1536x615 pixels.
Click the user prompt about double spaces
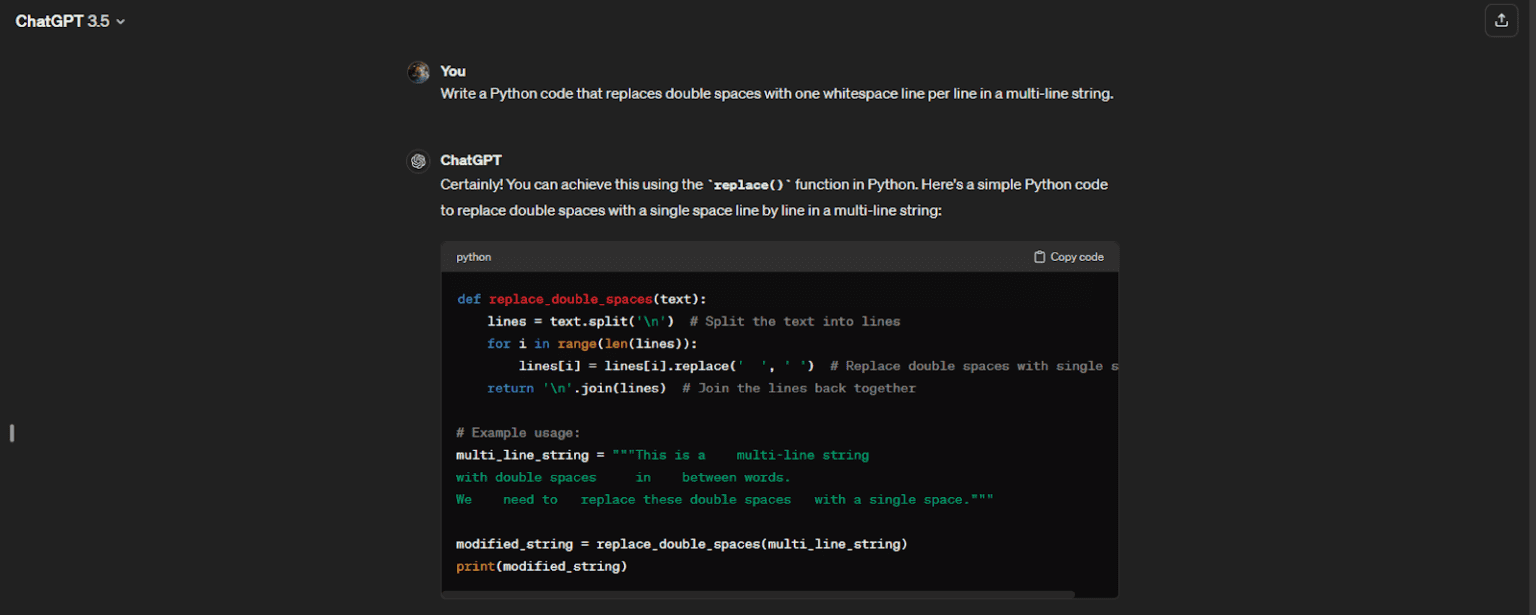(776, 94)
